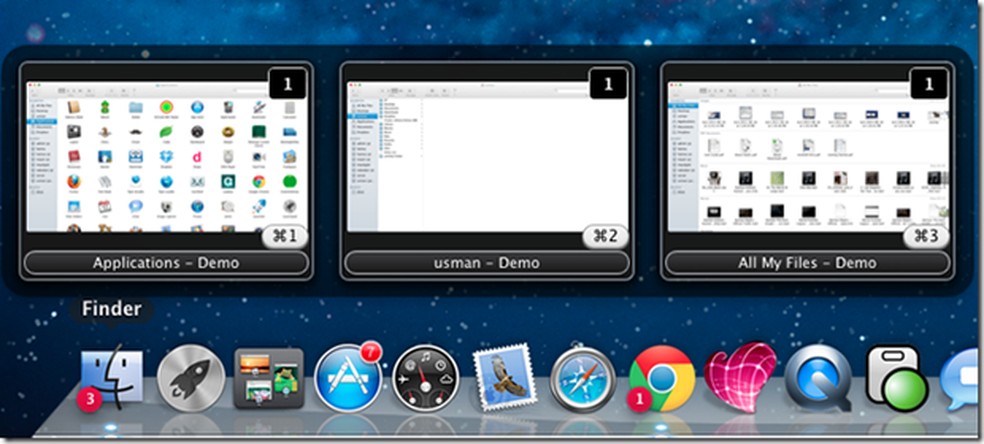Viewport: 984px width, 444px height.
Task: Launch Safari compass icon
Action: point(583,381)
